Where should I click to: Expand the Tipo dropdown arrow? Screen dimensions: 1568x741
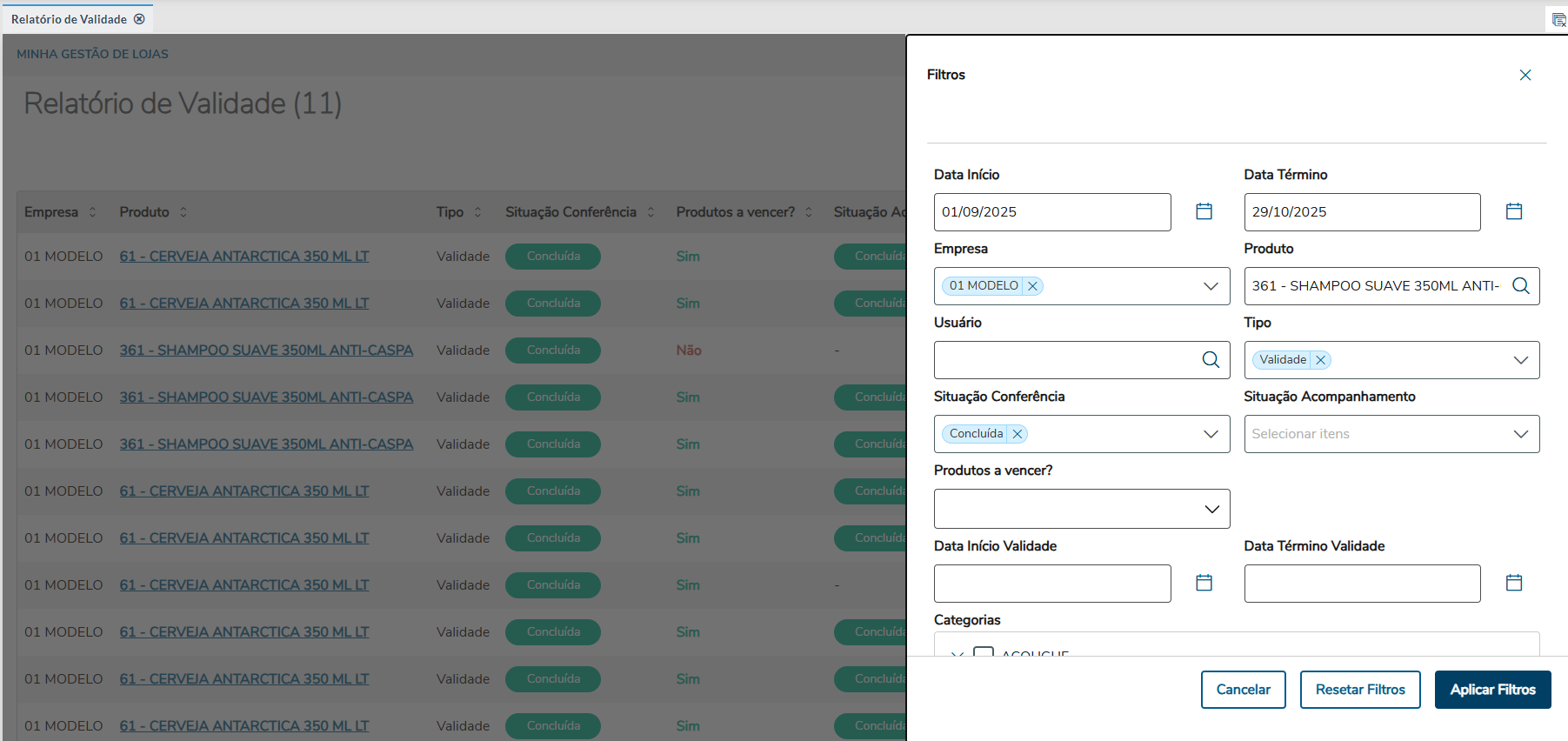click(1520, 360)
